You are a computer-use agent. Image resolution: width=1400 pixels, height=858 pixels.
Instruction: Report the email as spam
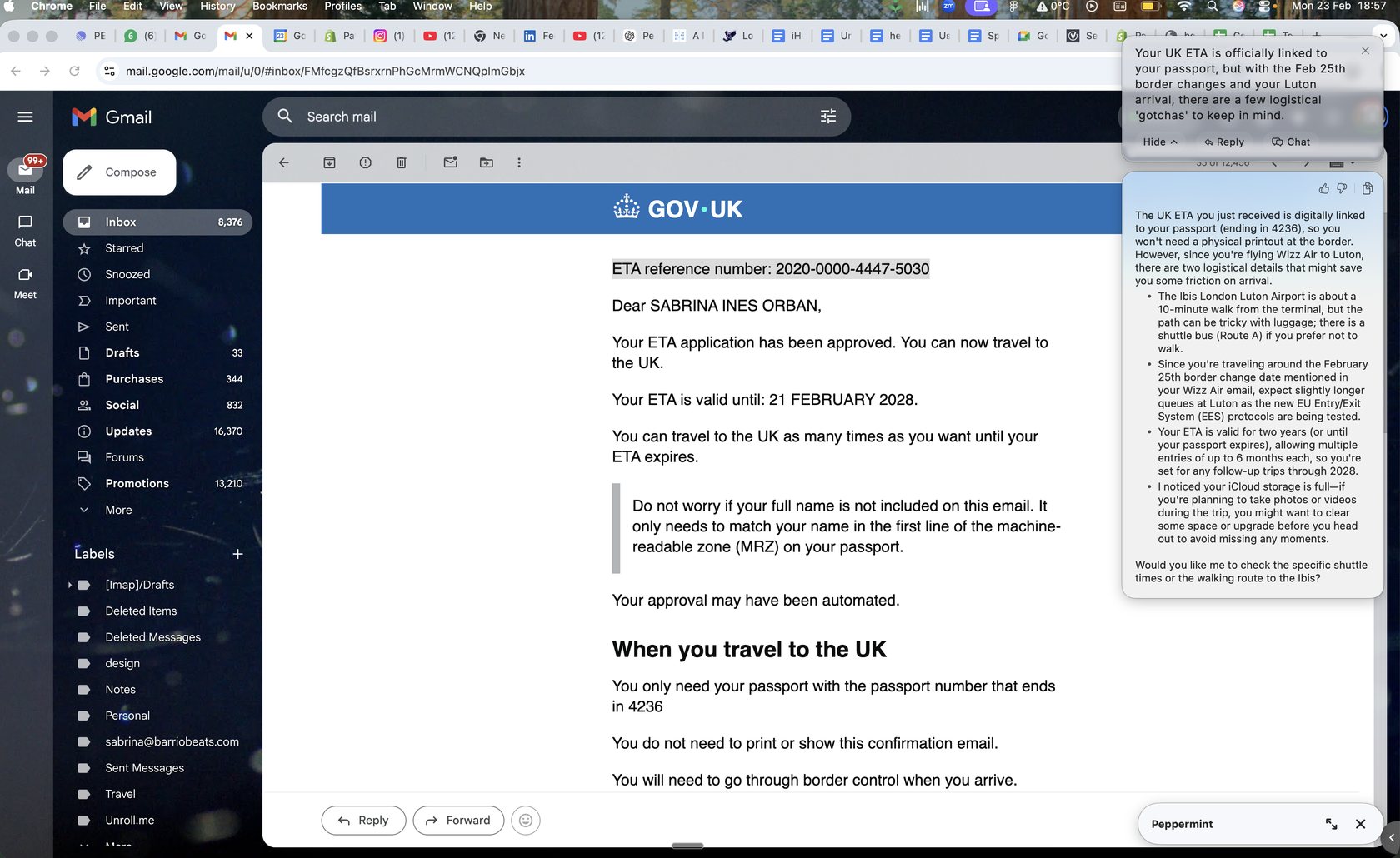[365, 162]
